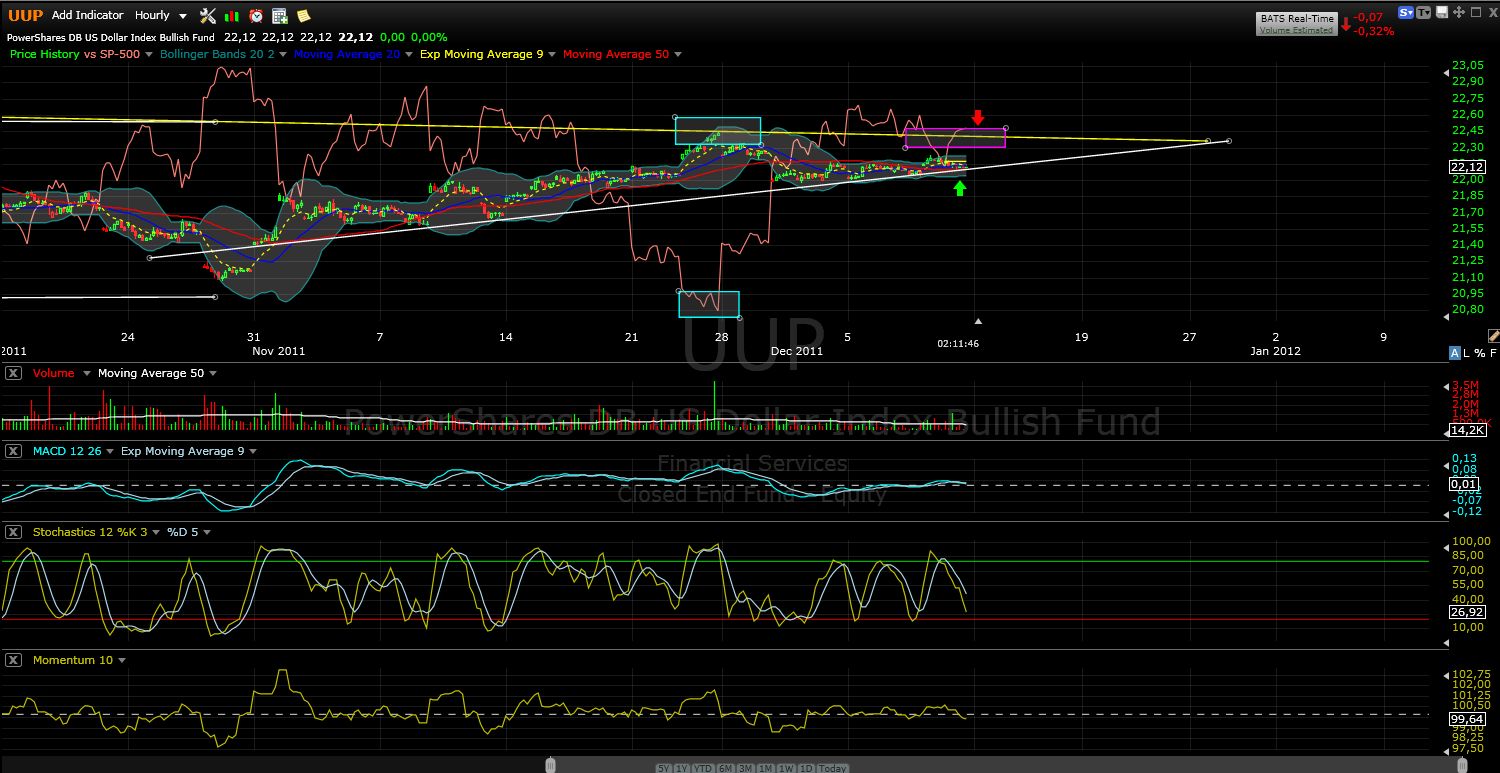Click the current time marker triangle

(979, 321)
